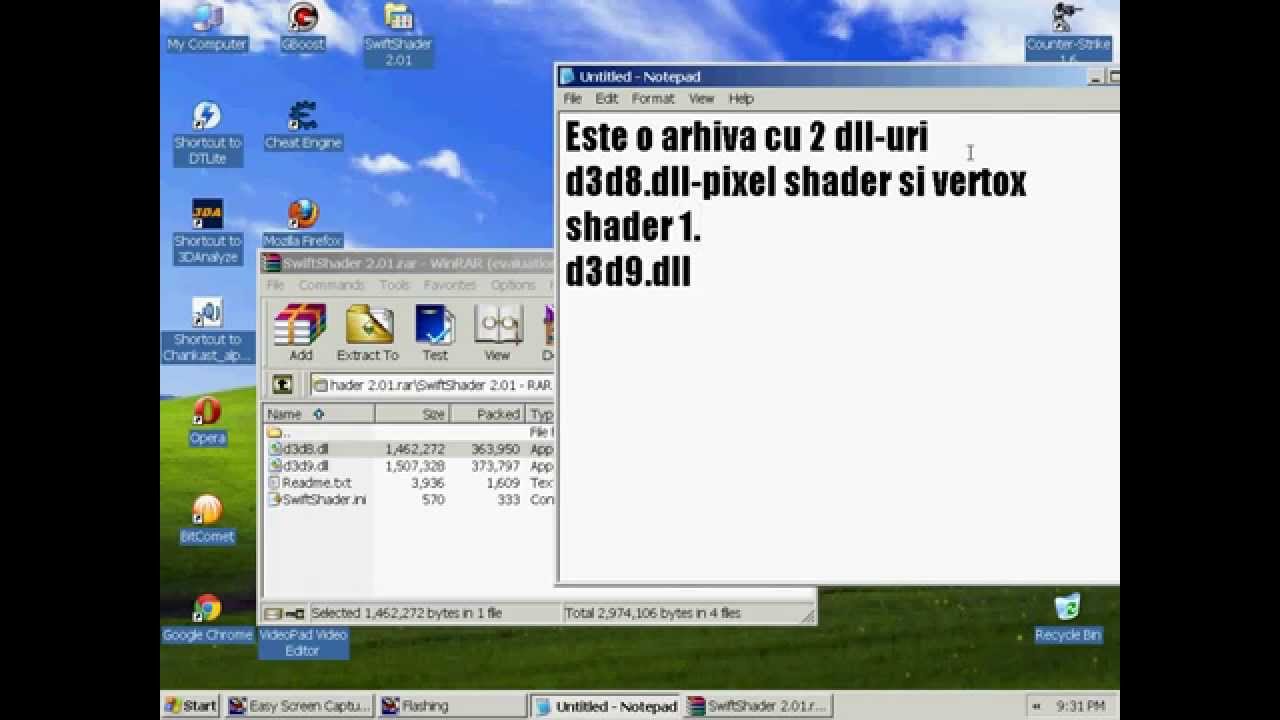This screenshot has height=720, width=1280.
Task: Click WinRAR Extract To button
Action: [x=367, y=333]
